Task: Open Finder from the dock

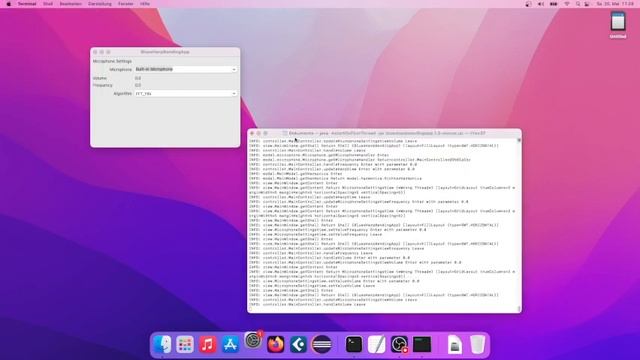Action: [162, 344]
